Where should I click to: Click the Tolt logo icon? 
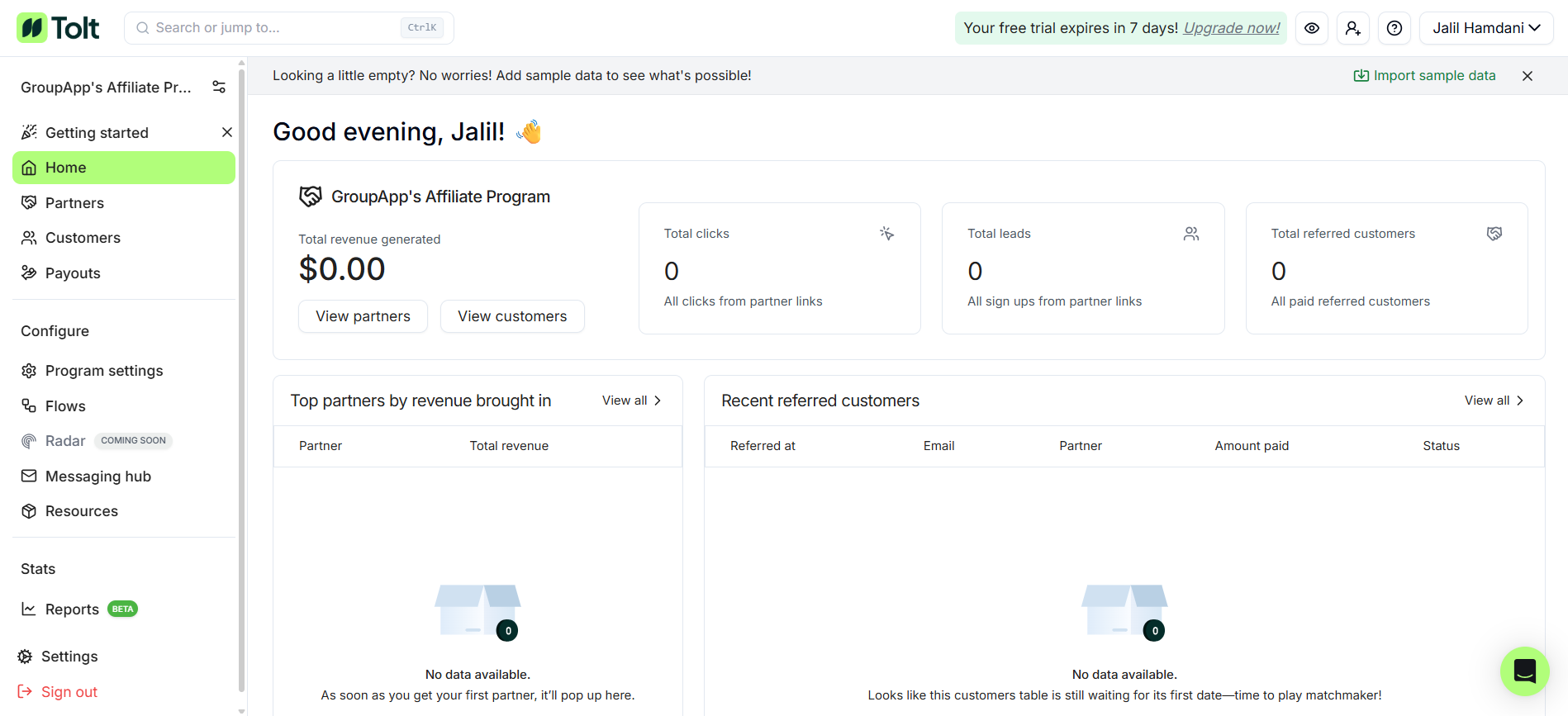[31, 28]
